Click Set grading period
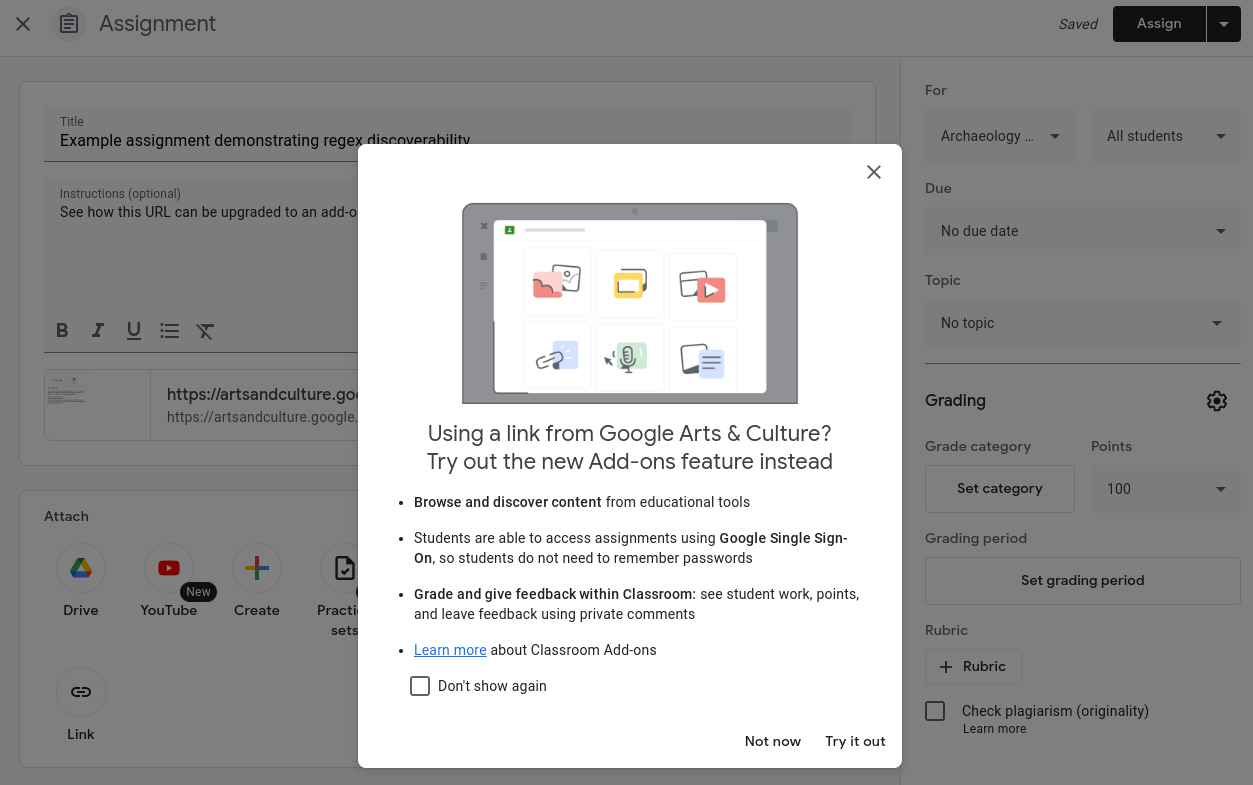Viewport: 1253px width, 785px height. click(x=1082, y=580)
